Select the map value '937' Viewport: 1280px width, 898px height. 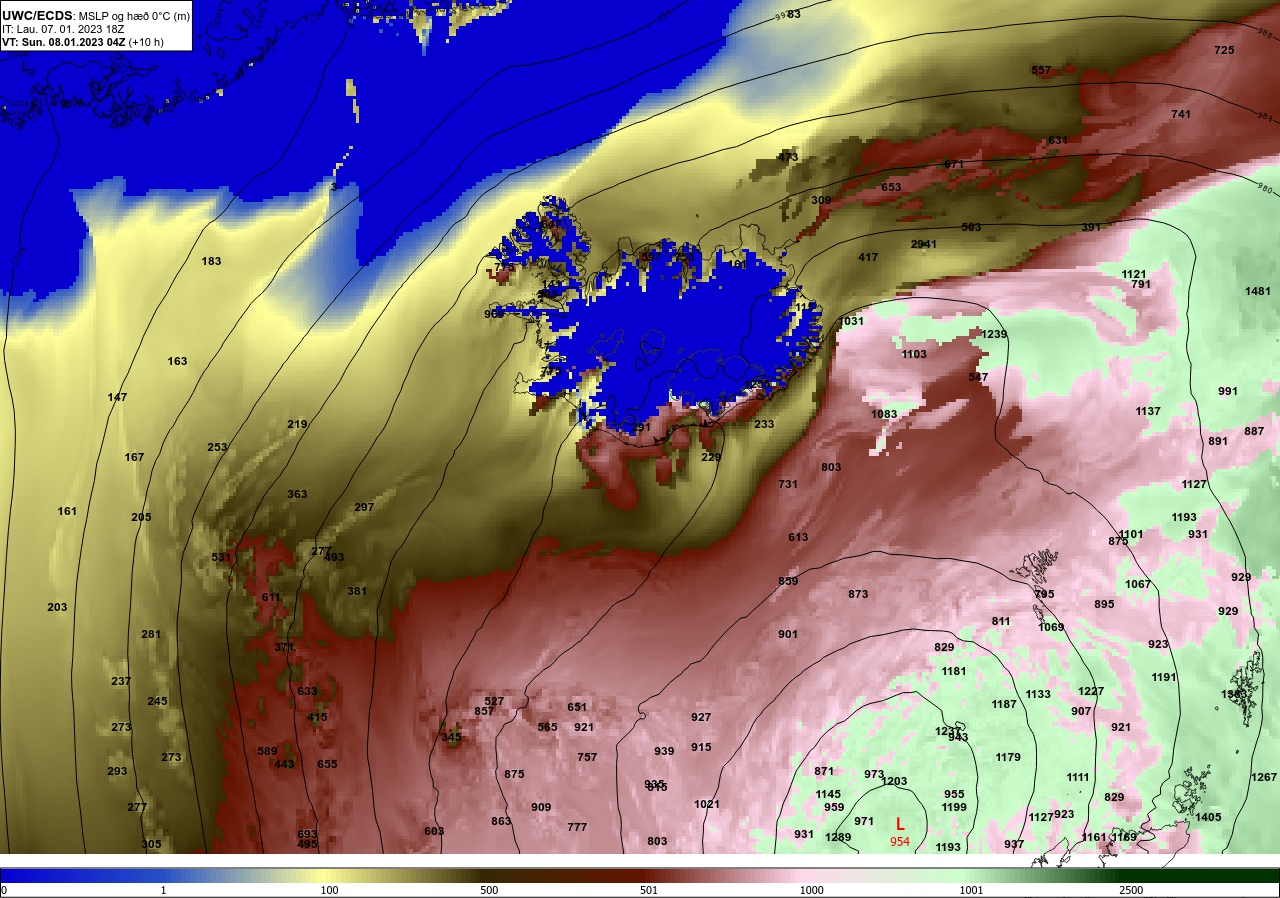coord(1014,844)
